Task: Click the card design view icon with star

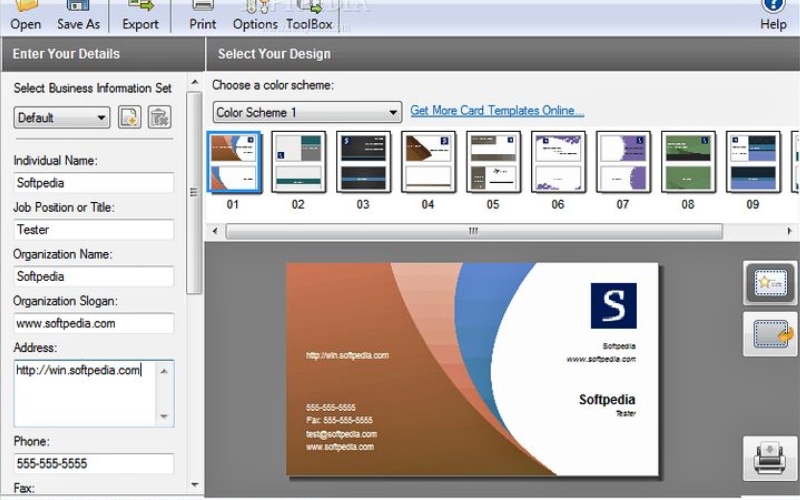Action: (x=770, y=283)
